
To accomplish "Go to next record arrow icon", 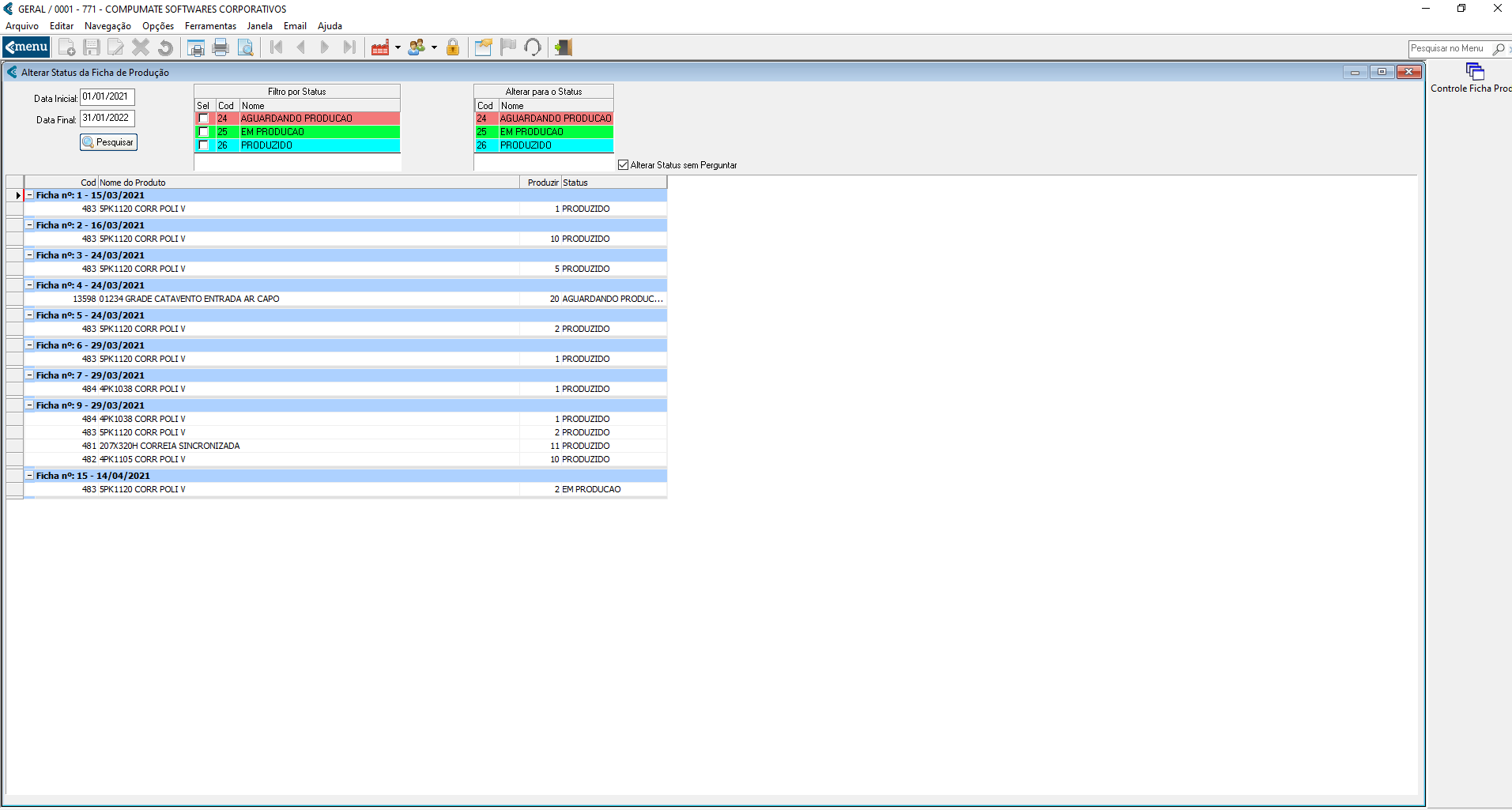I will (x=325, y=47).
